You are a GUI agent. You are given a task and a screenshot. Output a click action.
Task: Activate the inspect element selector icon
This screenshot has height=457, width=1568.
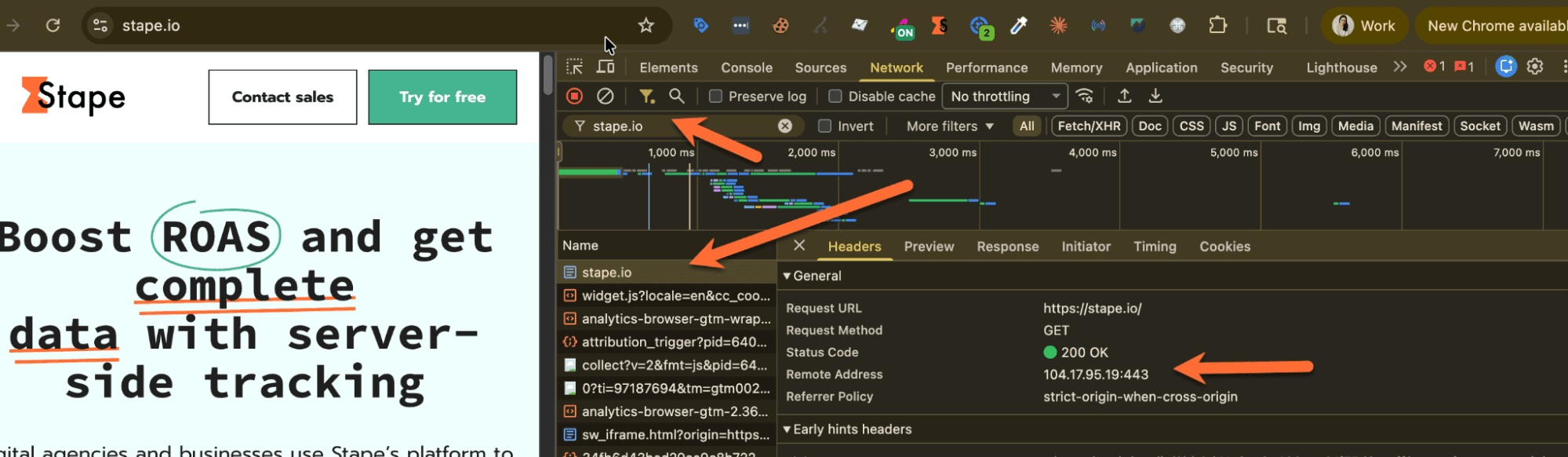coord(575,67)
